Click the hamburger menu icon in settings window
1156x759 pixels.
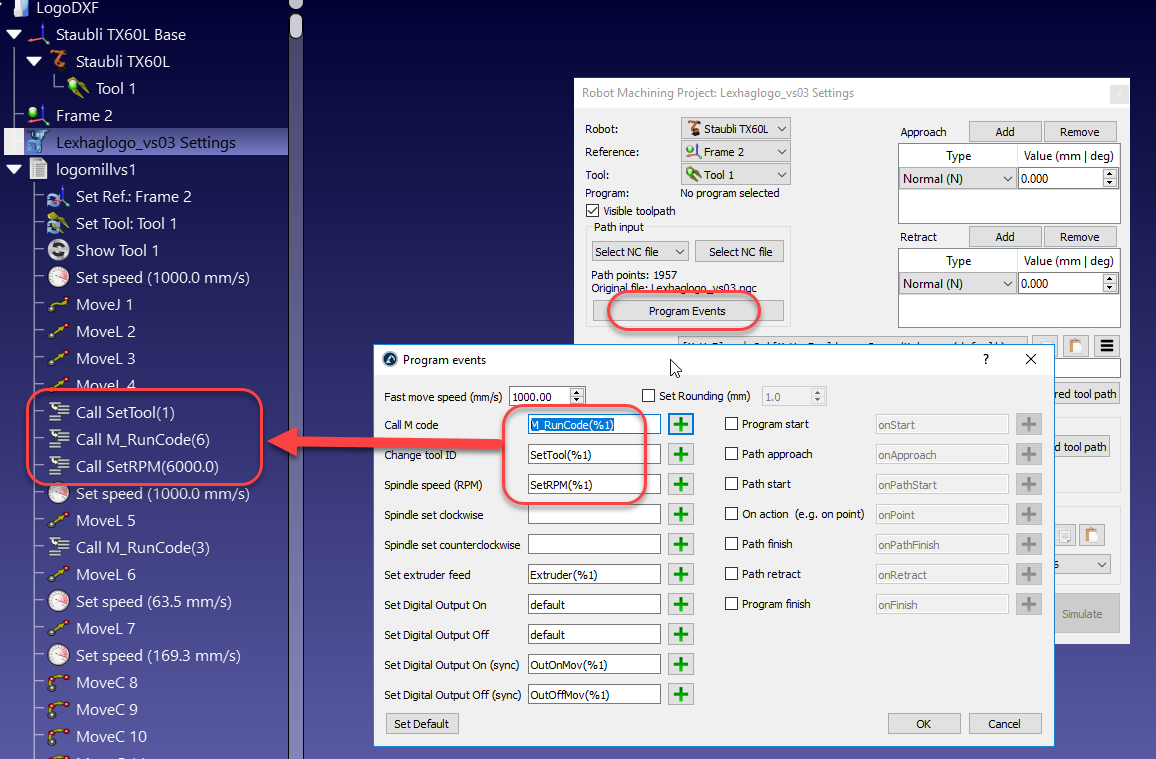click(1105, 347)
